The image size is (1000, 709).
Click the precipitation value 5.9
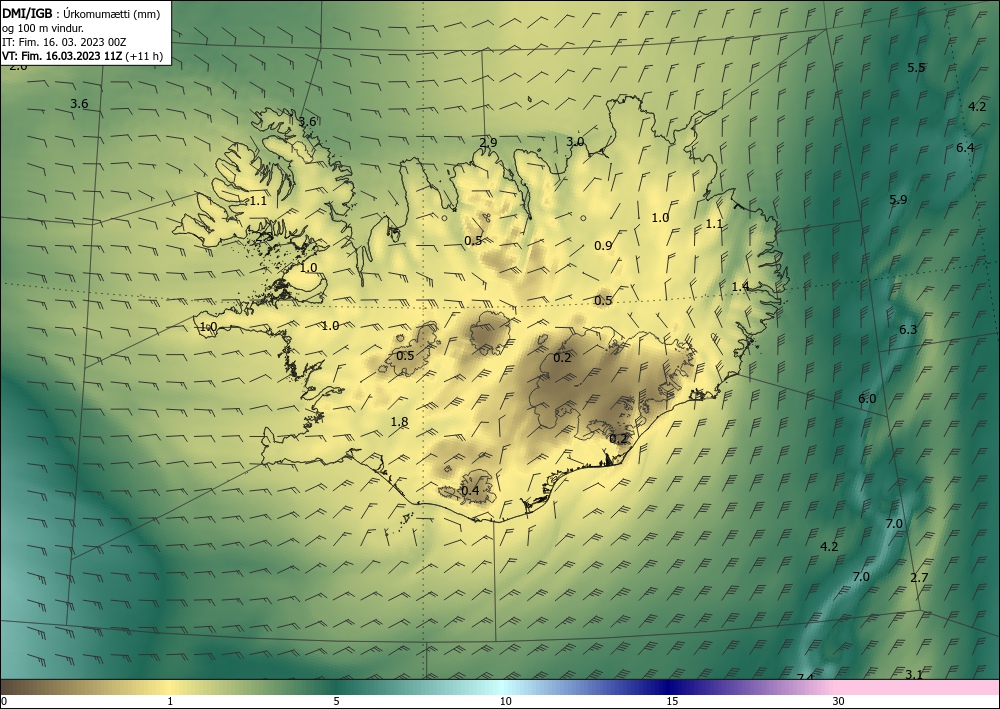tap(898, 200)
